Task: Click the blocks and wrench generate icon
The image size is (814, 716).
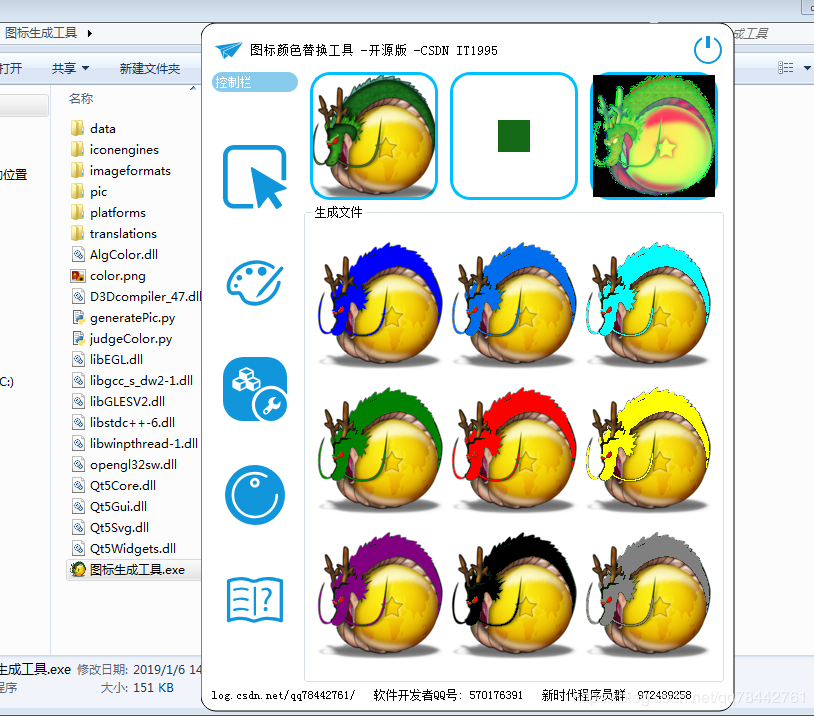Action: pos(255,388)
